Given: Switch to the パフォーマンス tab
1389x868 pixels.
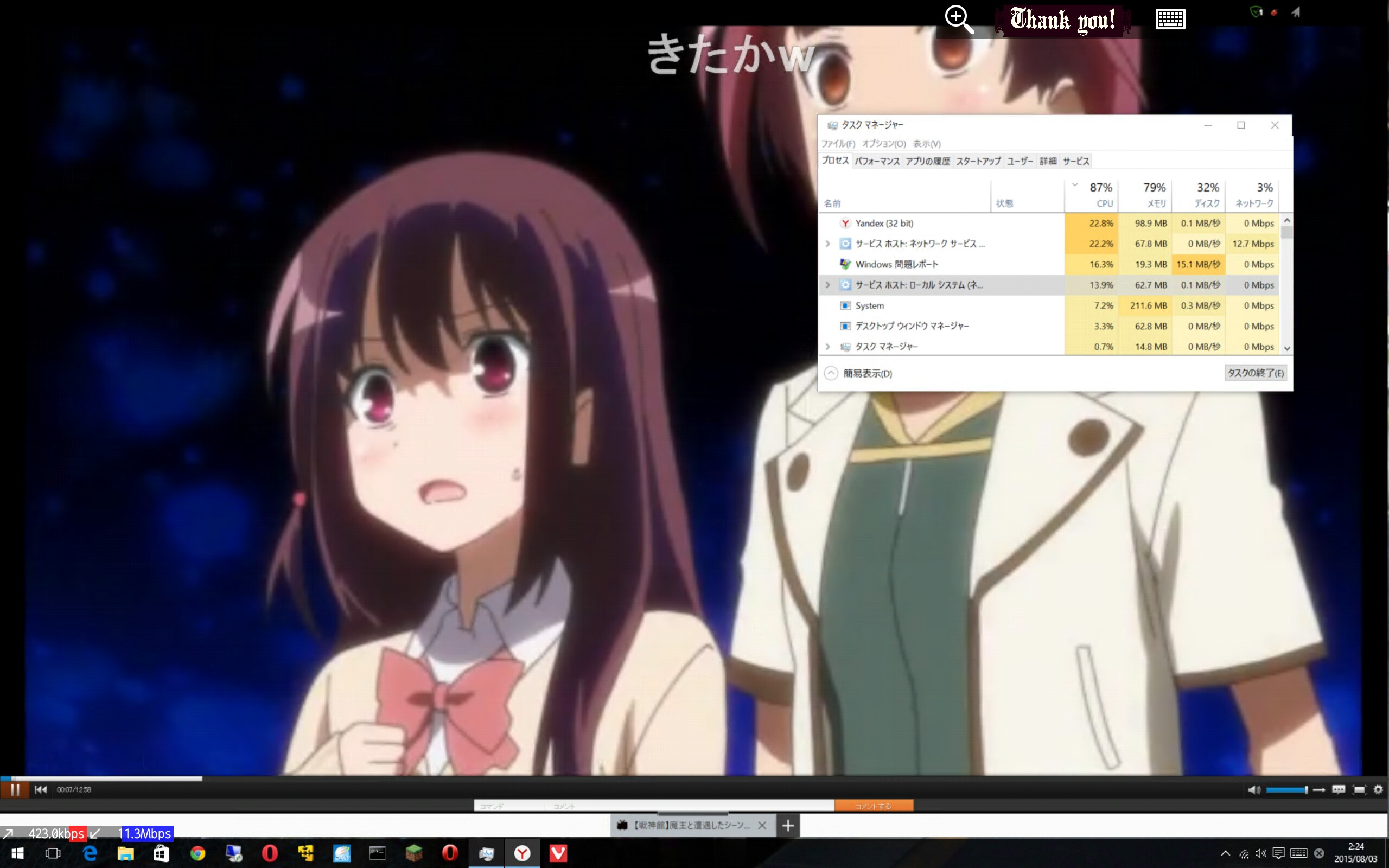Looking at the screenshot, I should pyautogui.click(x=877, y=161).
